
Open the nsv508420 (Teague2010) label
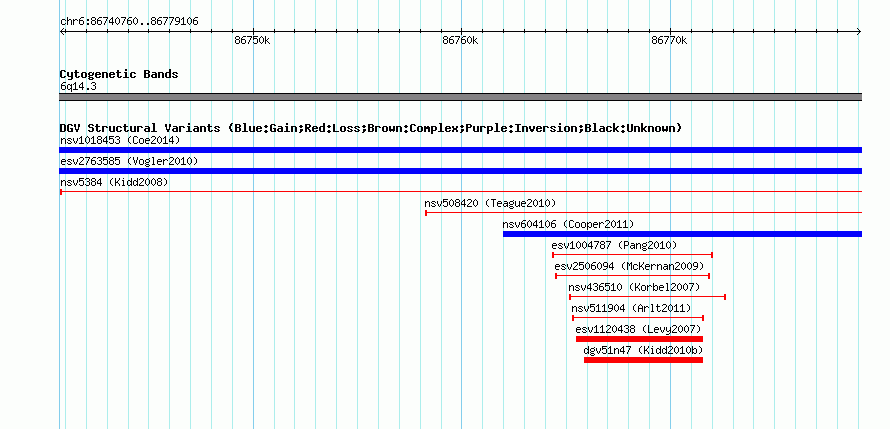[490, 203]
